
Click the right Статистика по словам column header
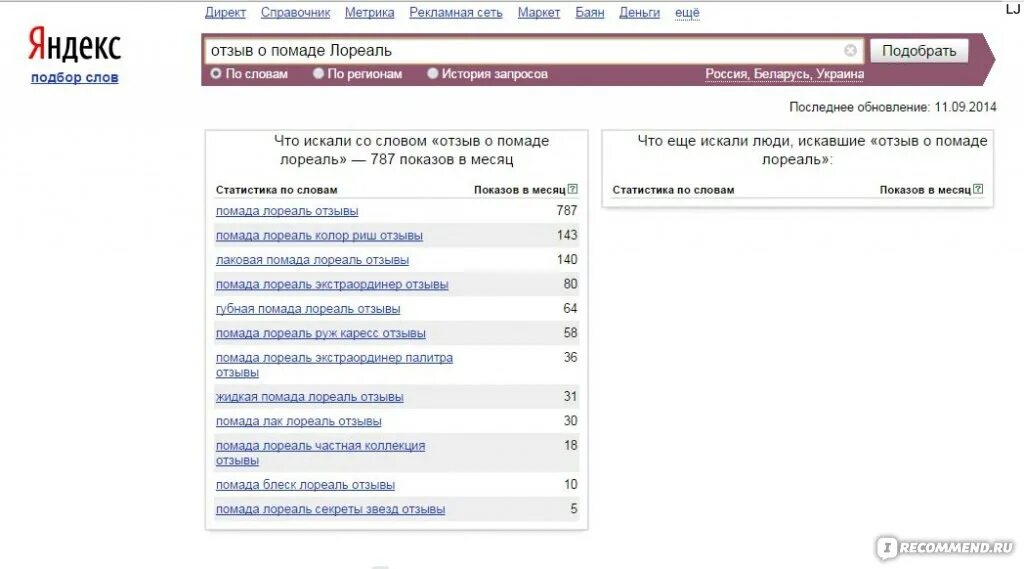tap(673, 190)
